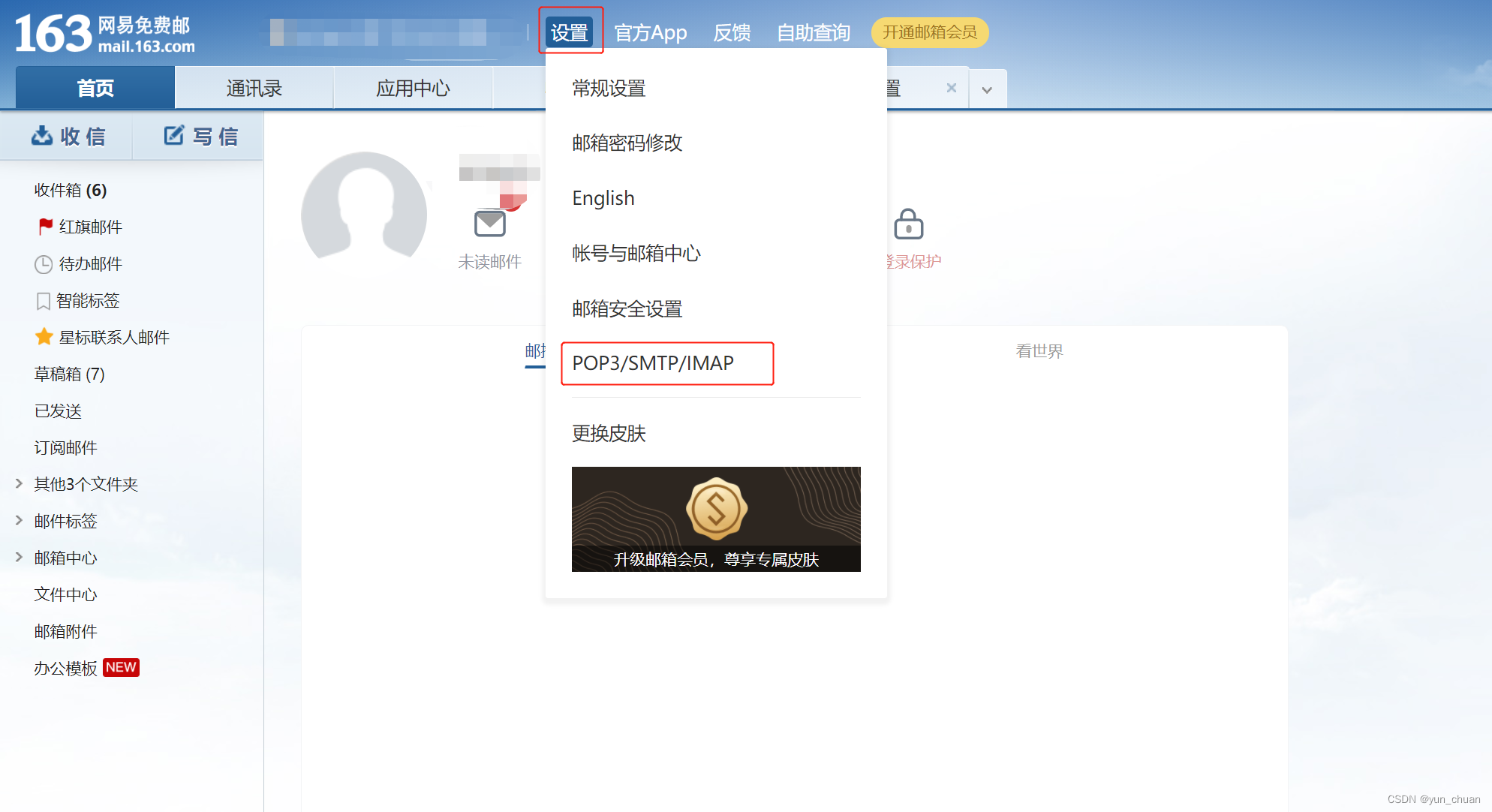The width and height of the screenshot is (1492, 812).
Task: Click the clock icon for 待办邮件
Action: pyautogui.click(x=44, y=263)
